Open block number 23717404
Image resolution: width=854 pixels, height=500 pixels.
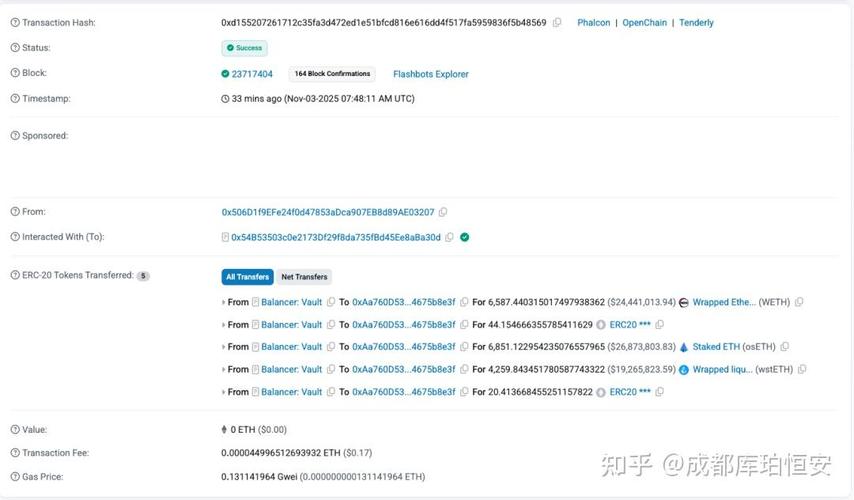click(252, 74)
